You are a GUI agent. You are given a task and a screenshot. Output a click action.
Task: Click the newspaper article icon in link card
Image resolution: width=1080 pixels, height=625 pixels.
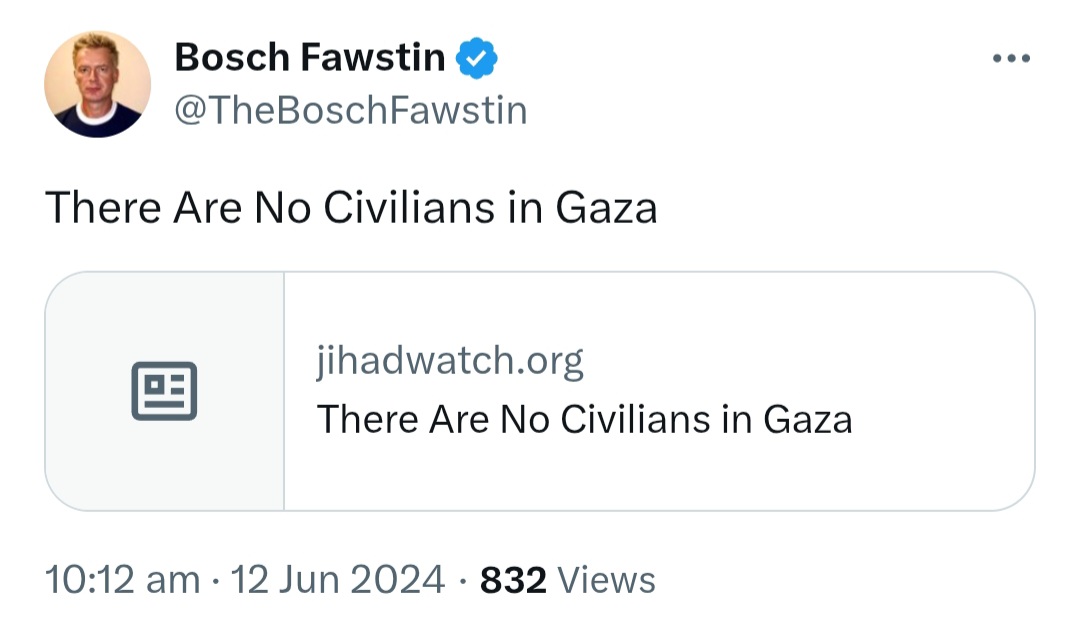[x=164, y=391]
